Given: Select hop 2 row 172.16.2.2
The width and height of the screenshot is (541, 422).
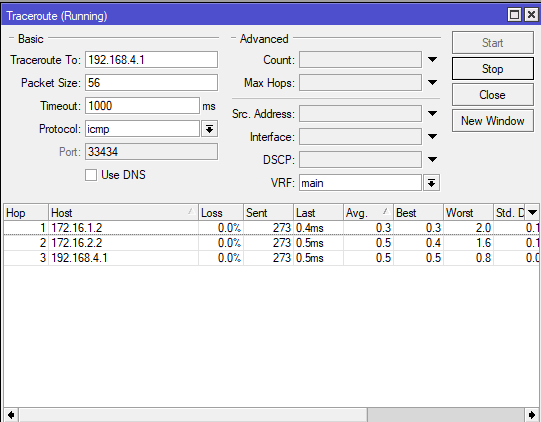Looking at the screenshot, I should (x=272, y=243).
